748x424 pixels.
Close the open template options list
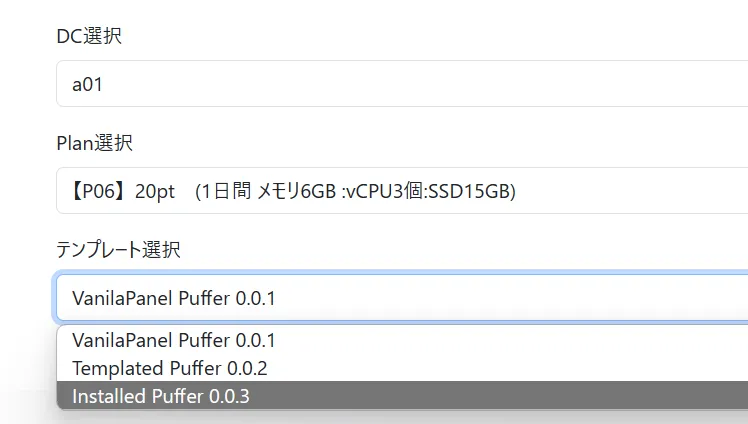[x=400, y=298]
